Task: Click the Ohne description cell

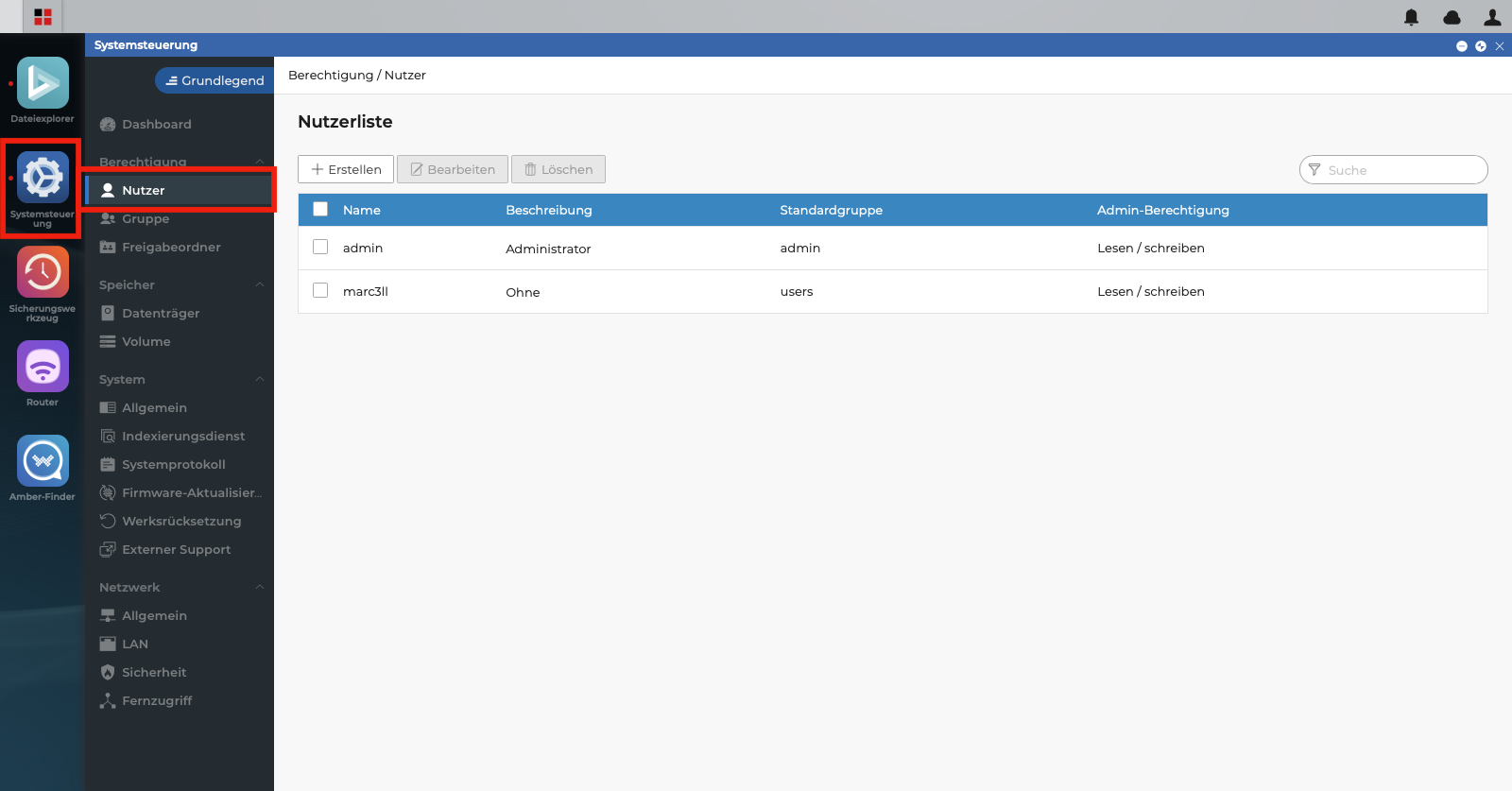Action: pyautogui.click(x=523, y=292)
